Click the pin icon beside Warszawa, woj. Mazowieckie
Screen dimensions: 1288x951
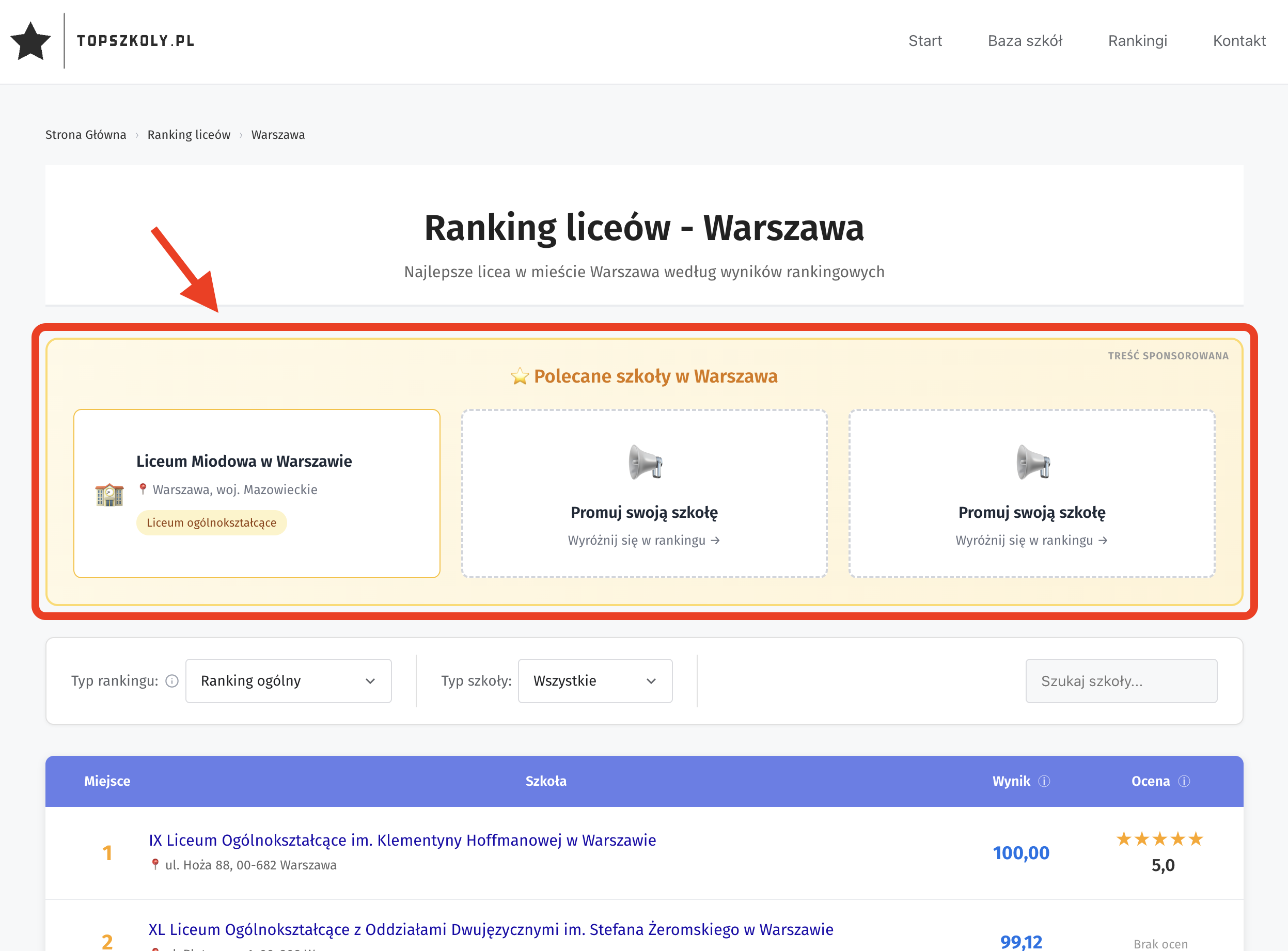(x=143, y=489)
